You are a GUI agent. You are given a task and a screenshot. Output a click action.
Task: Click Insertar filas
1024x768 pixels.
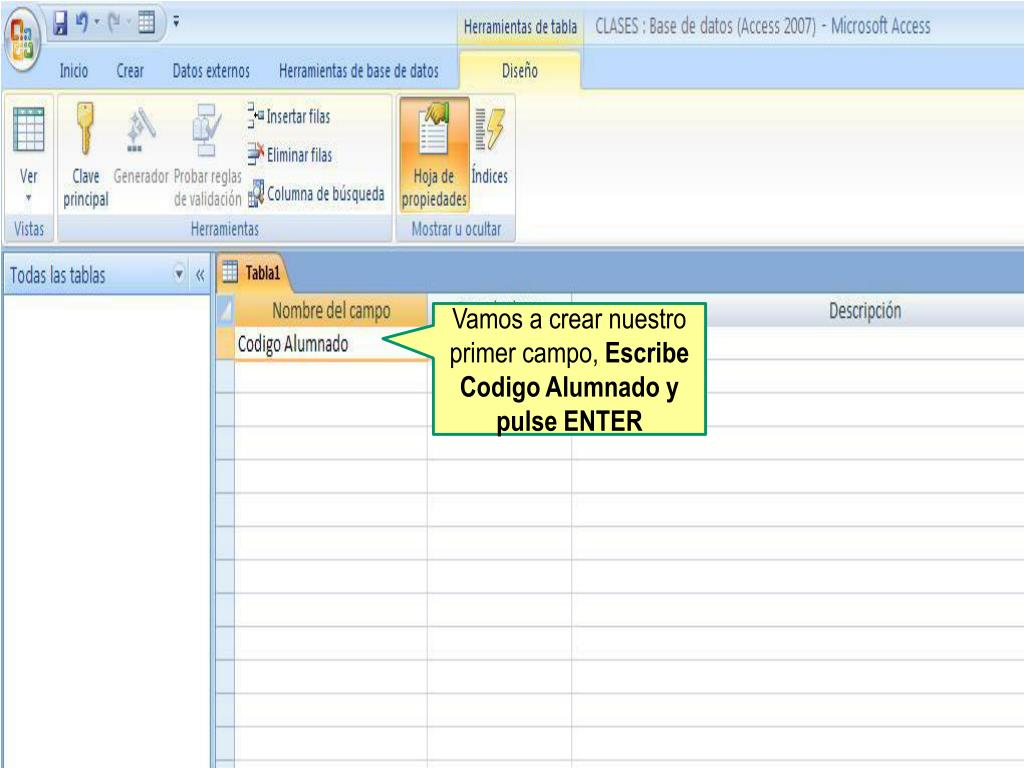(x=289, y=116)
